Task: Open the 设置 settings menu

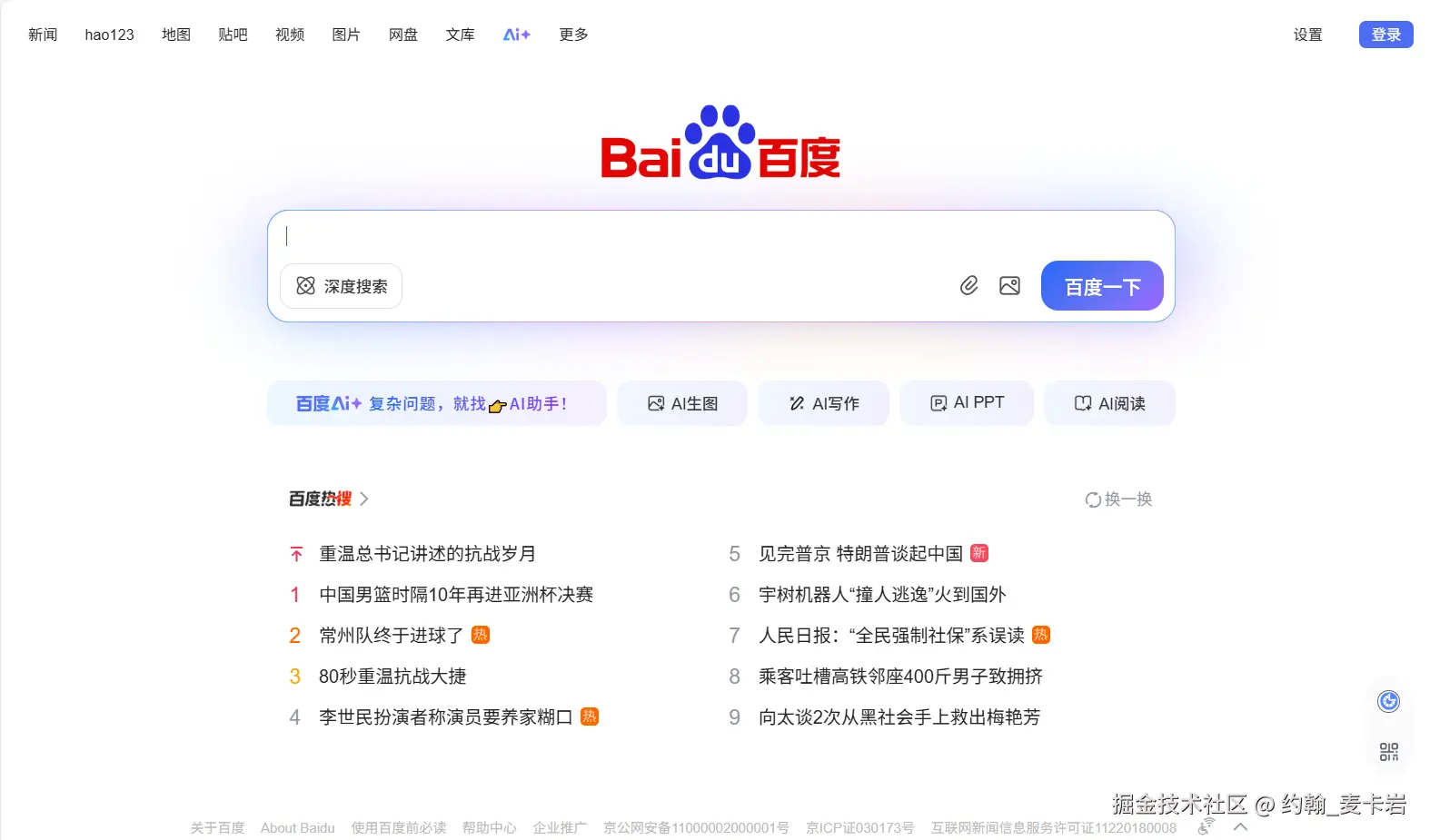Action: 1307,35
